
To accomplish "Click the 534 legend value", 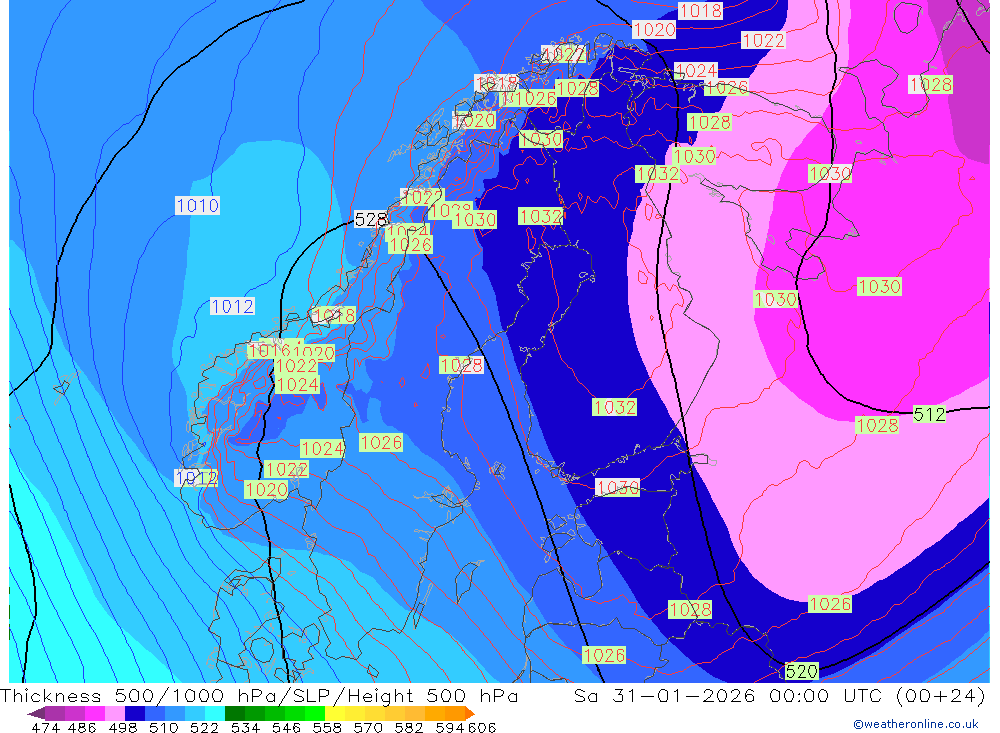I will pos(245,727).
